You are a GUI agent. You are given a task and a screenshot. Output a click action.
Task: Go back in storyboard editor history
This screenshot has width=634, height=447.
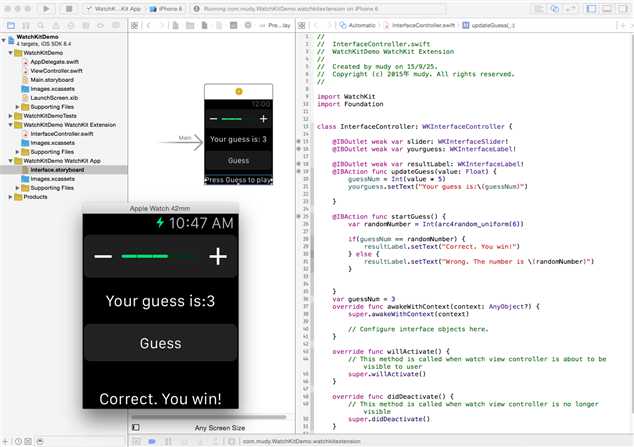point(148,25)
